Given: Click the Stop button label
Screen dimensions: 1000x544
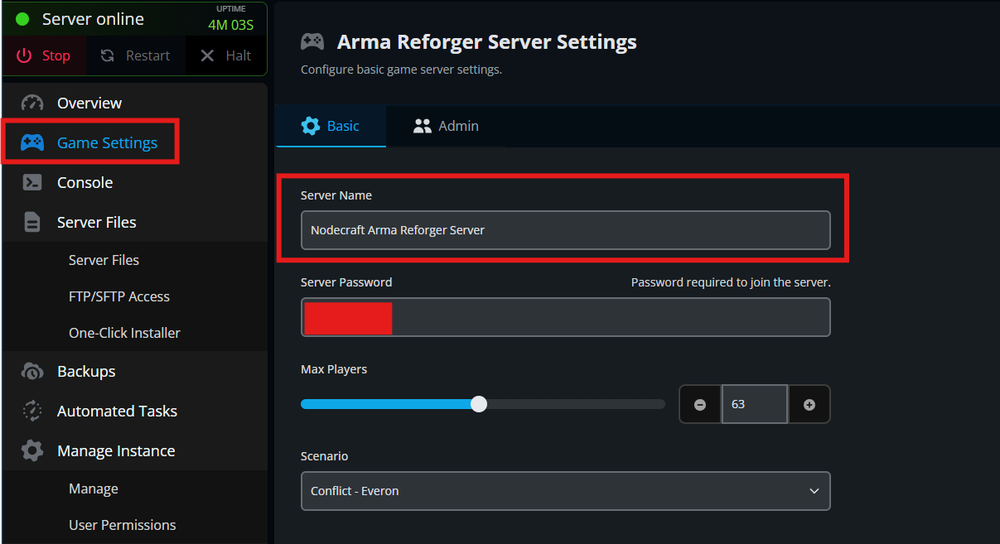Looking at the screenshot, I should (x=56, y=56).
